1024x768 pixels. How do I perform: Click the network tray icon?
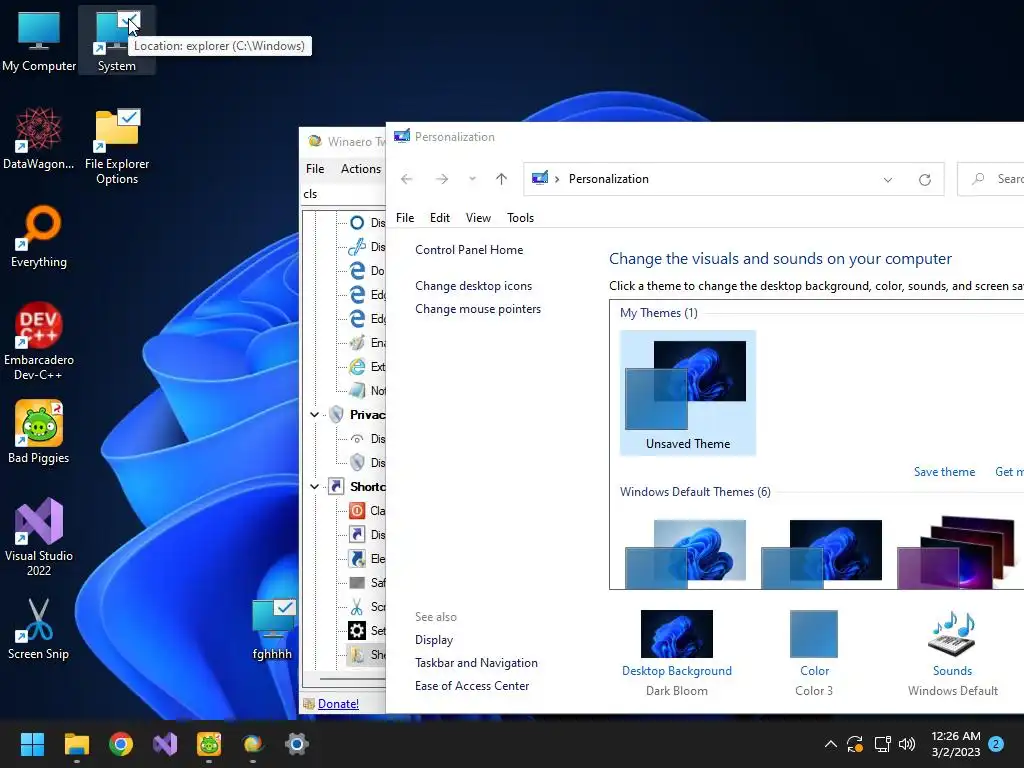(882, 744)
